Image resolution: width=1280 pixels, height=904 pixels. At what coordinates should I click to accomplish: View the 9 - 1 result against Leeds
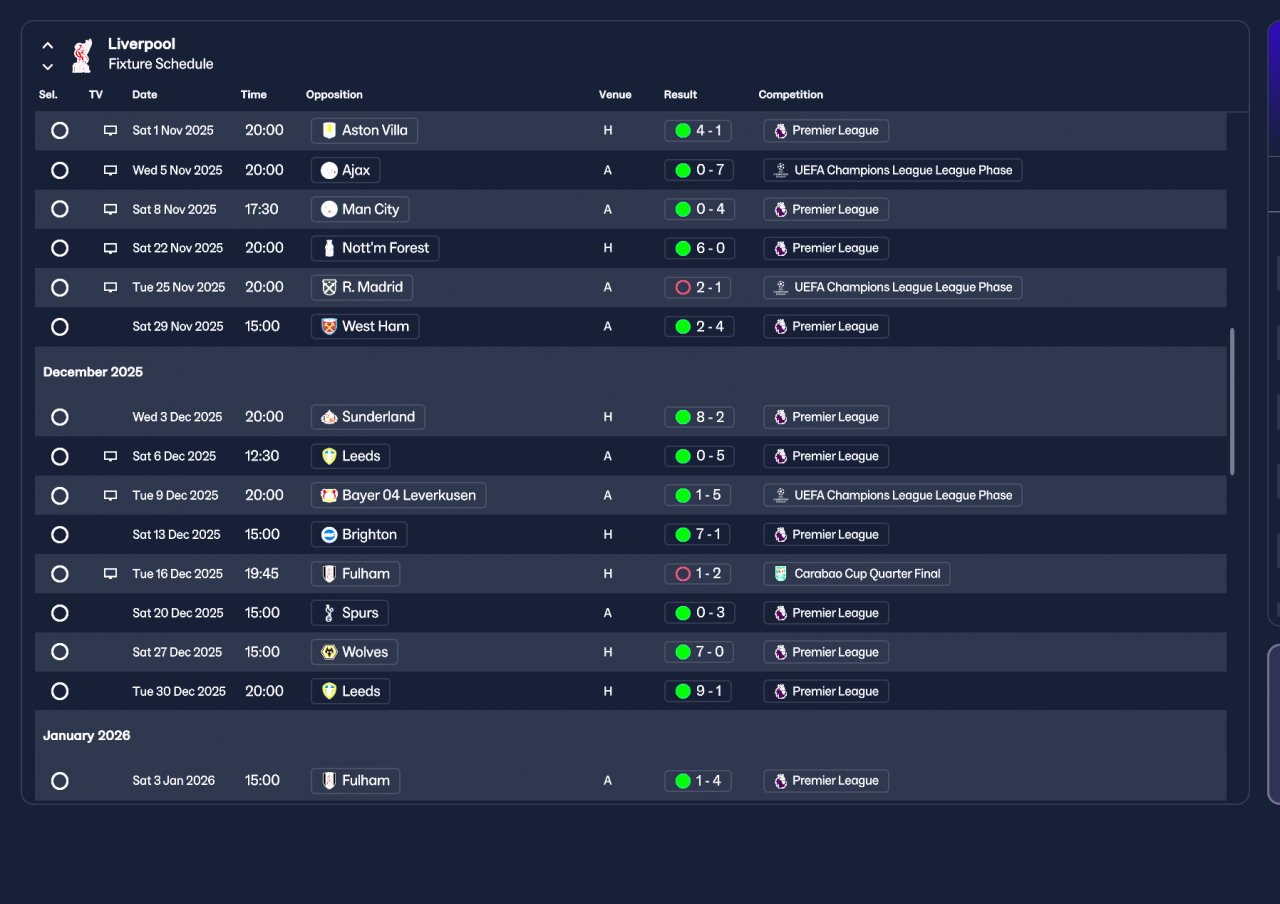698,691
